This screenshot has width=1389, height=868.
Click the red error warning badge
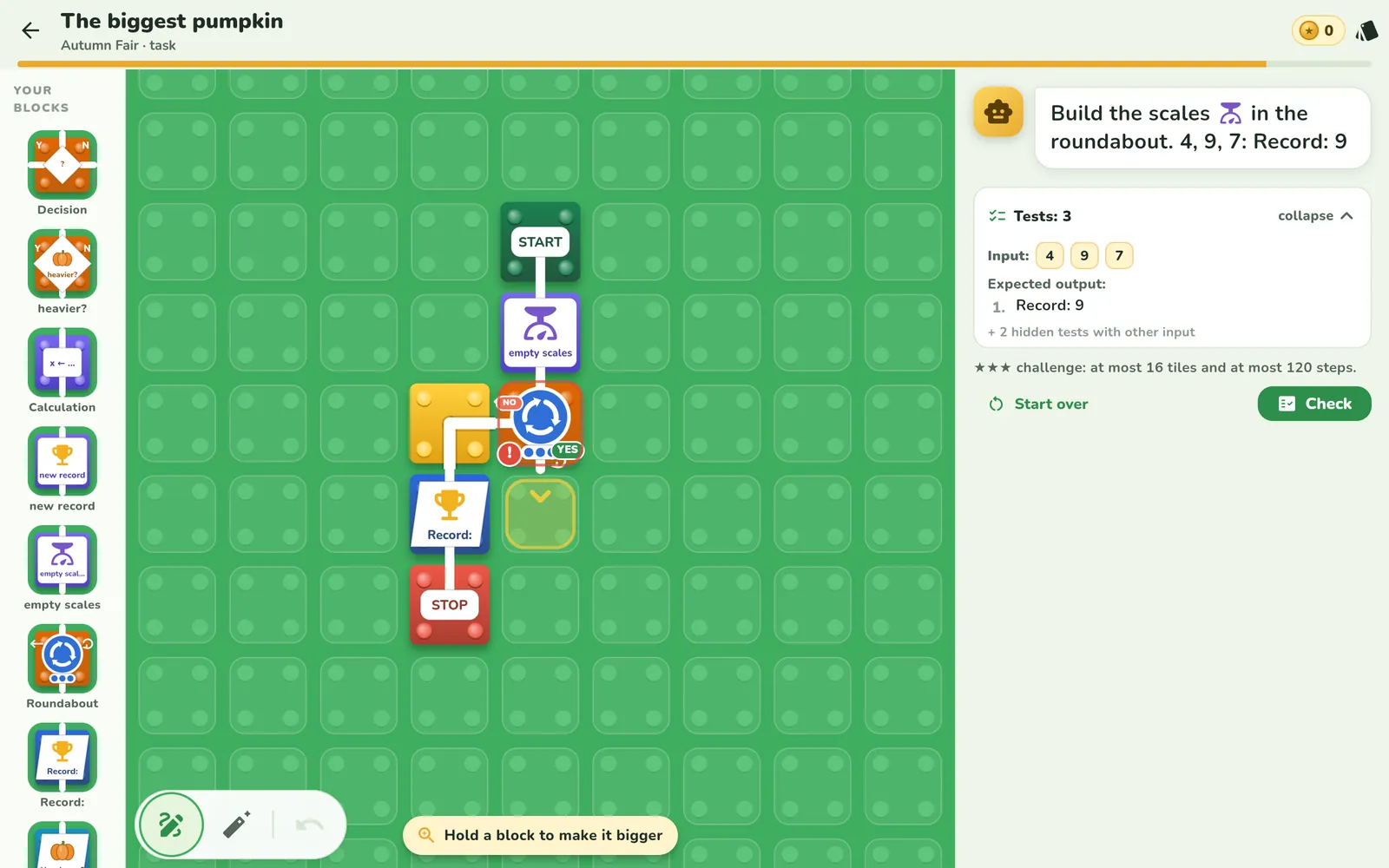pyautogui.click(x=510, y=453)
